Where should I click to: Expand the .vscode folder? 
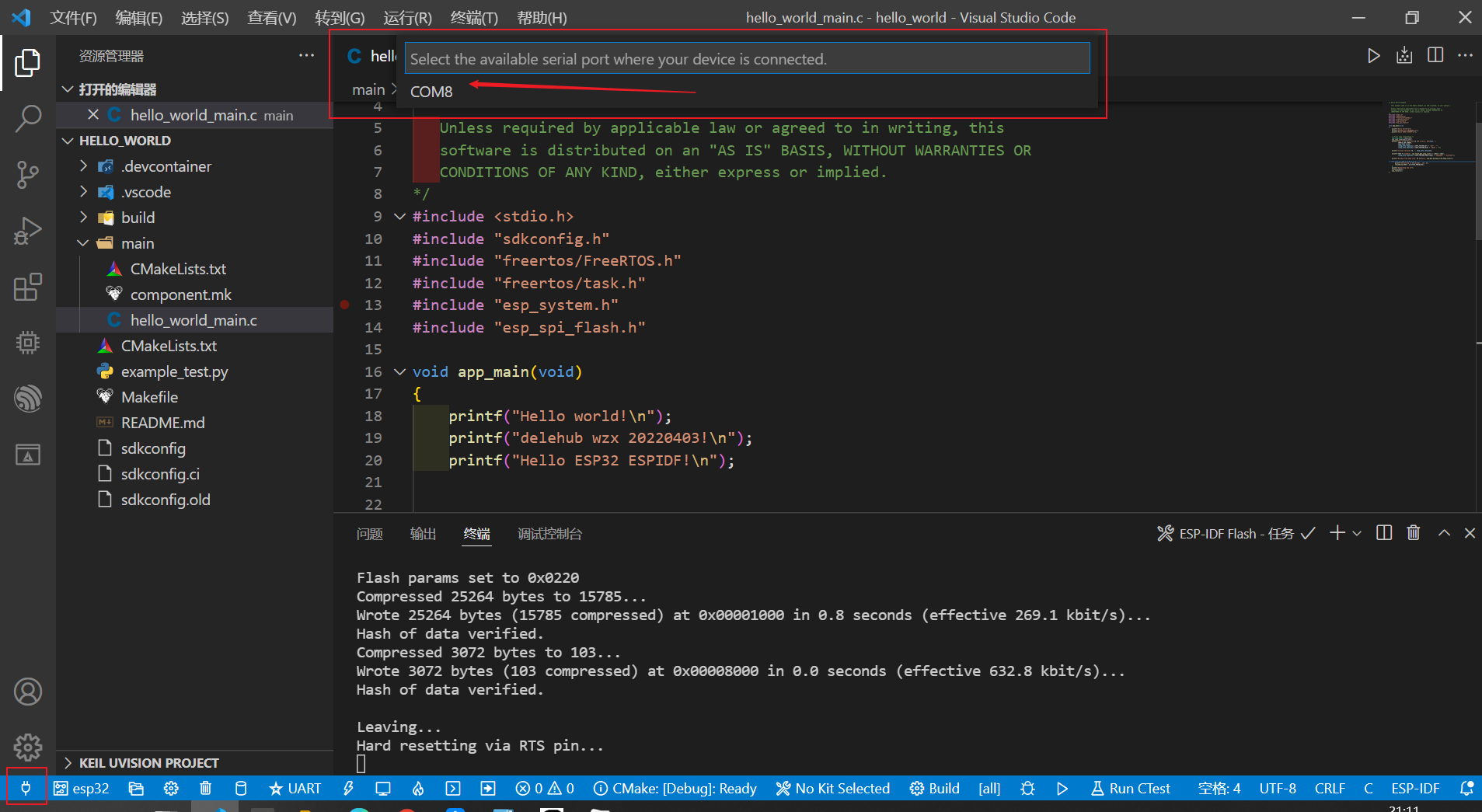coord(83,192)
